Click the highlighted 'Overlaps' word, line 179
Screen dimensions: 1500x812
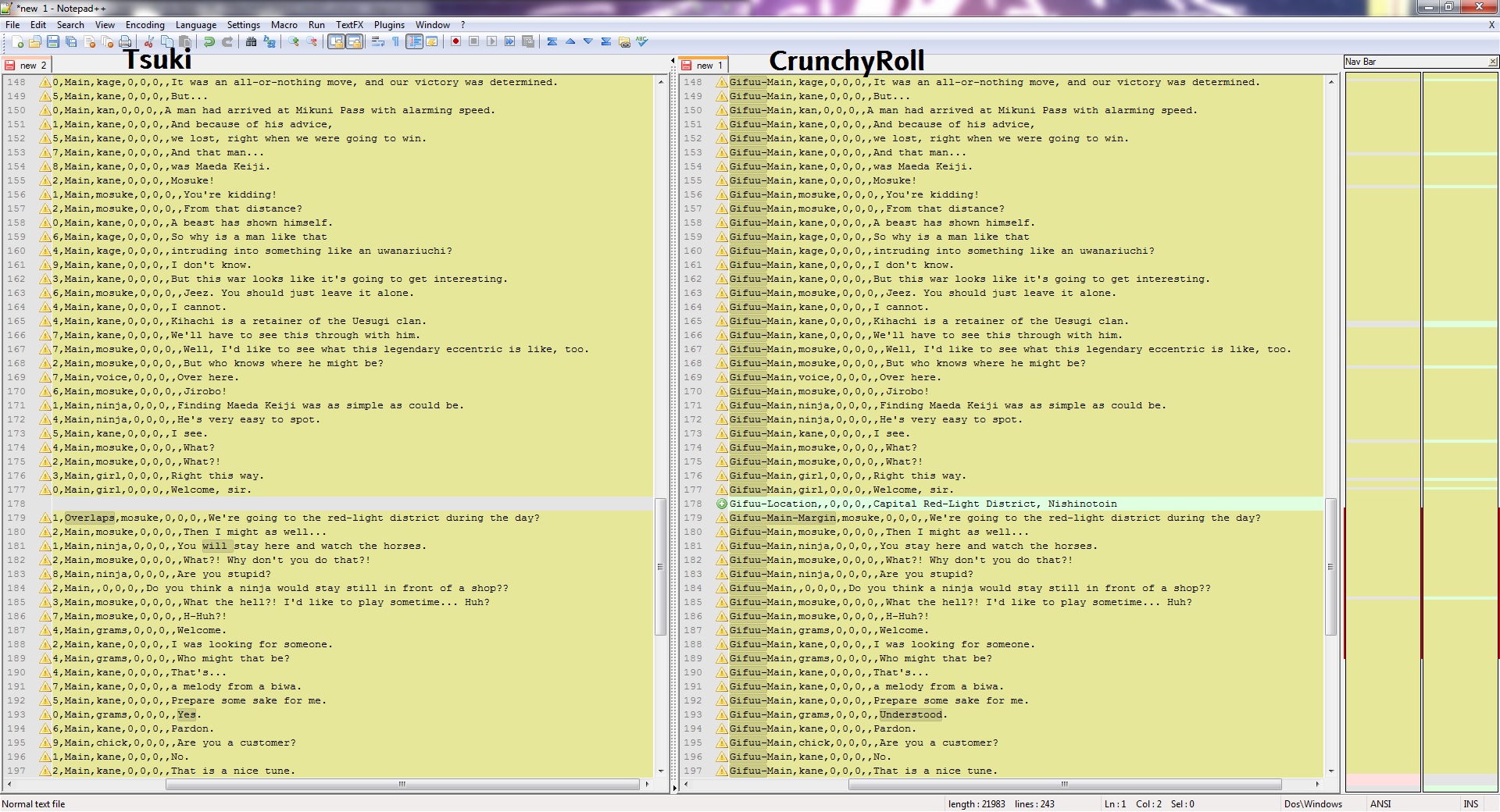(90, 518)
